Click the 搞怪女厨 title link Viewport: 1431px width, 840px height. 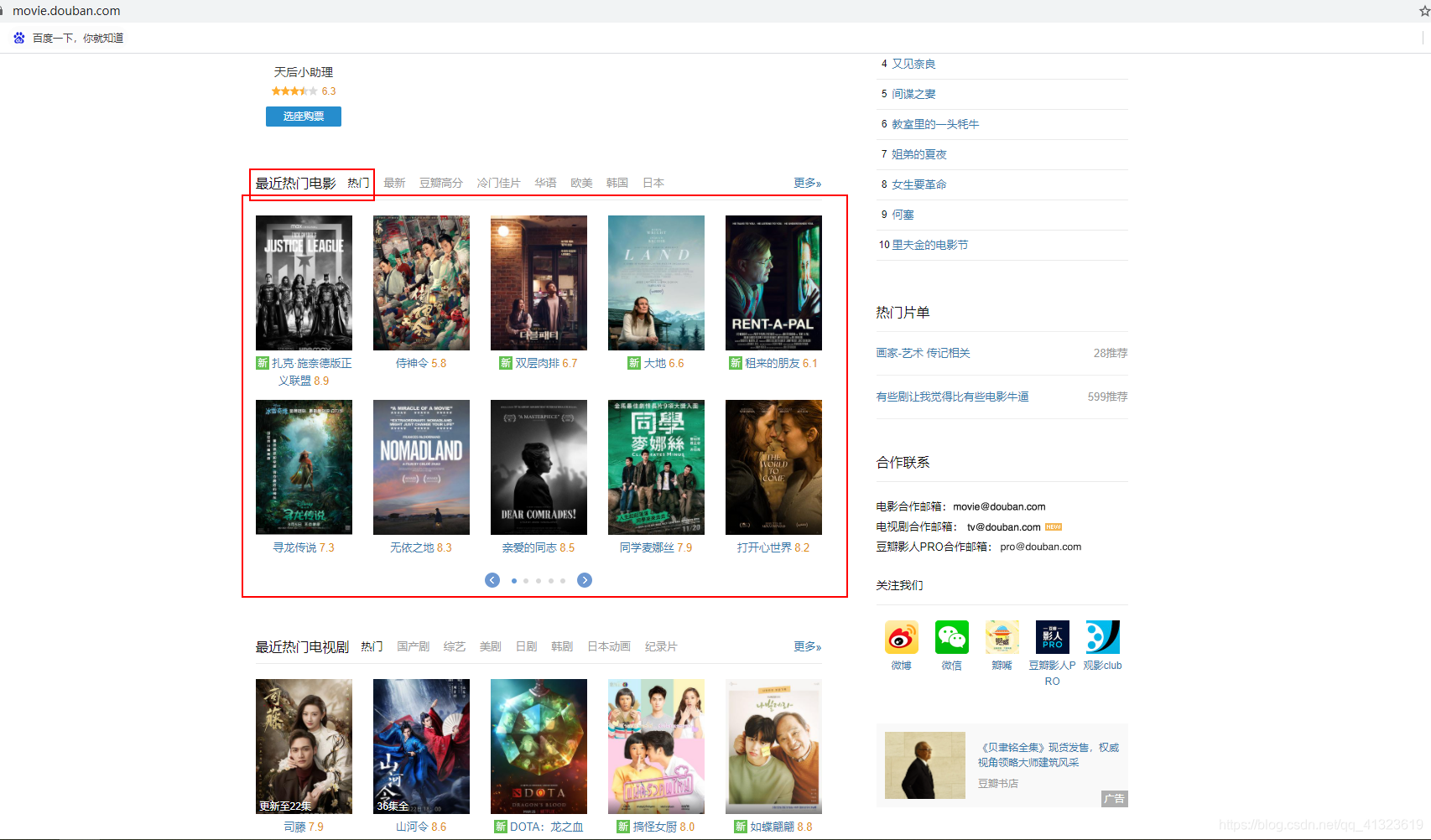tap(654, 827)
